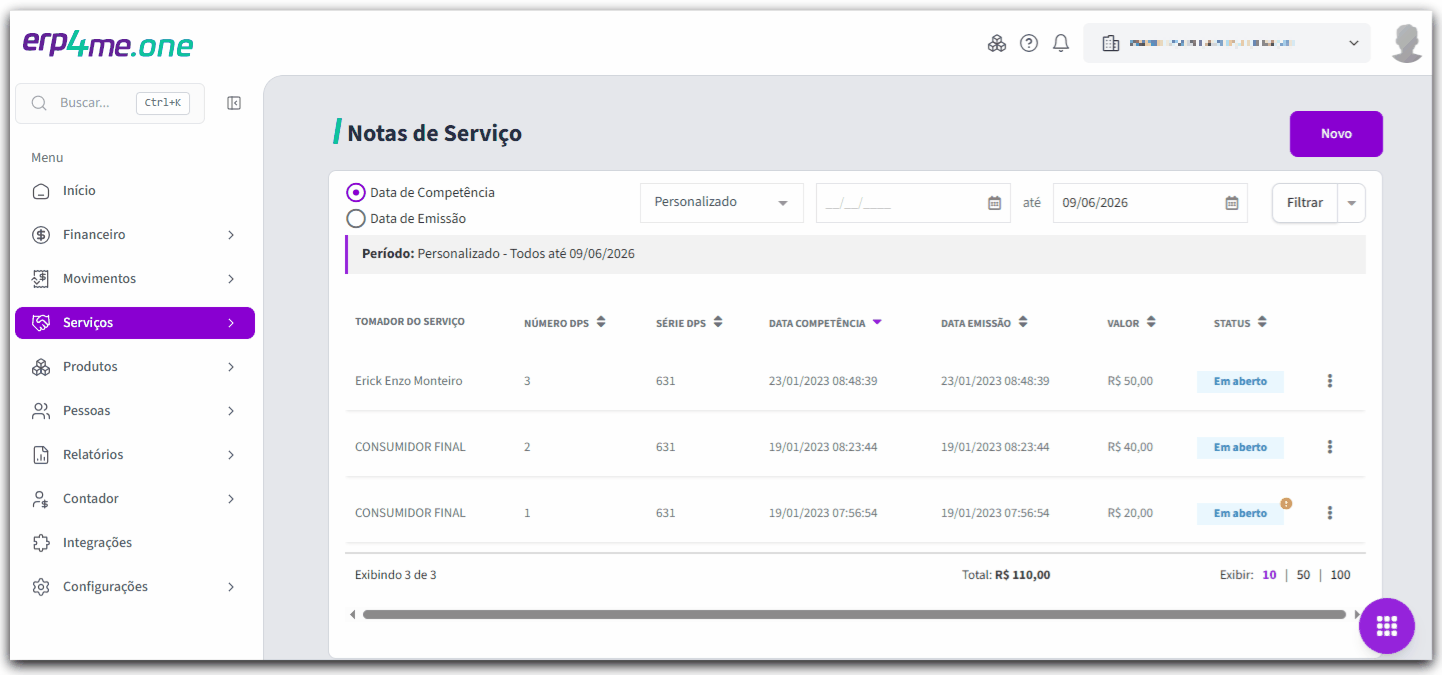
Task: Click the Contador person-dollar icon
Action: [41, 499]
